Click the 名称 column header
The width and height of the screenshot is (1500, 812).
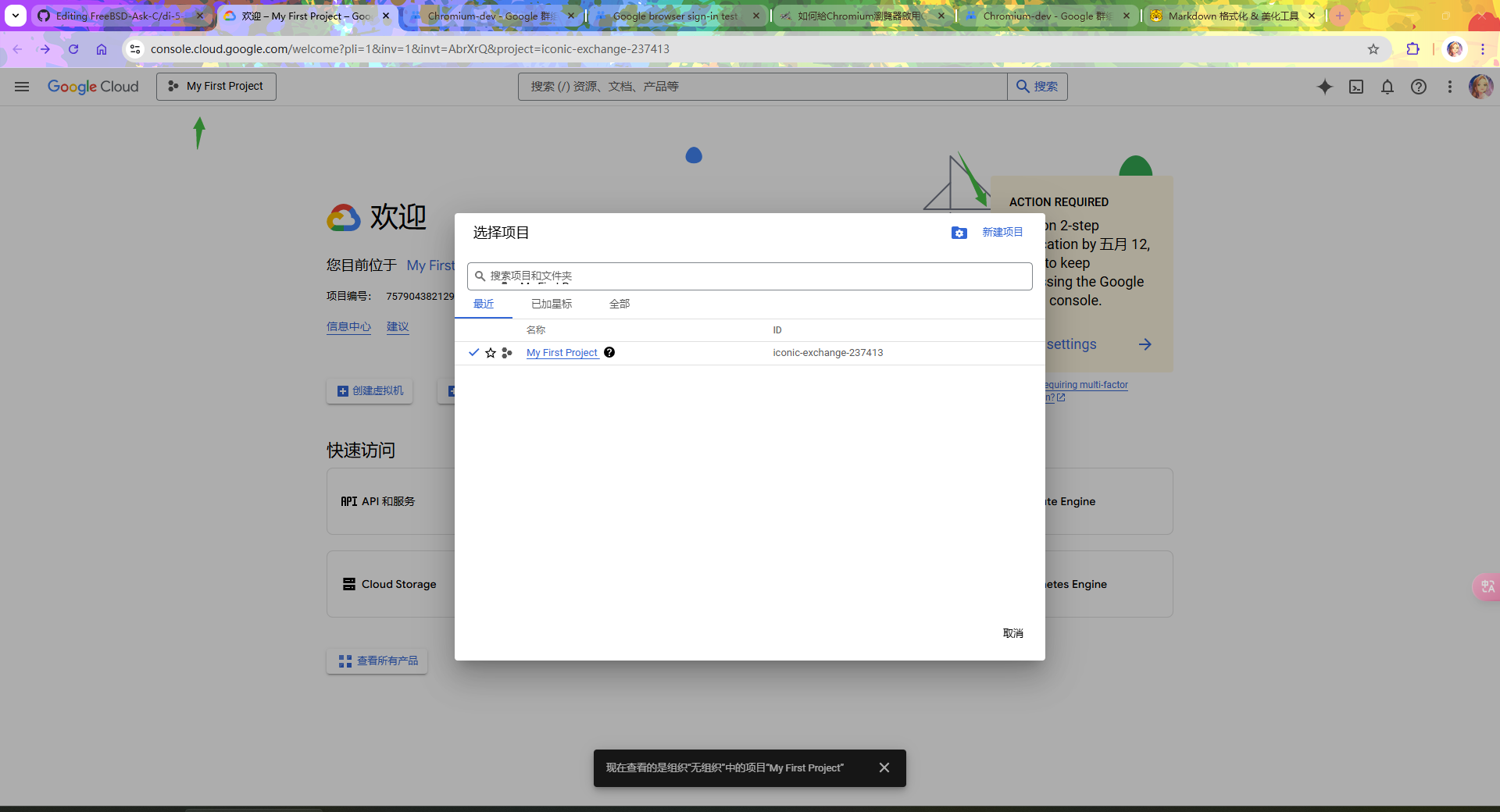tap(536, 330)
